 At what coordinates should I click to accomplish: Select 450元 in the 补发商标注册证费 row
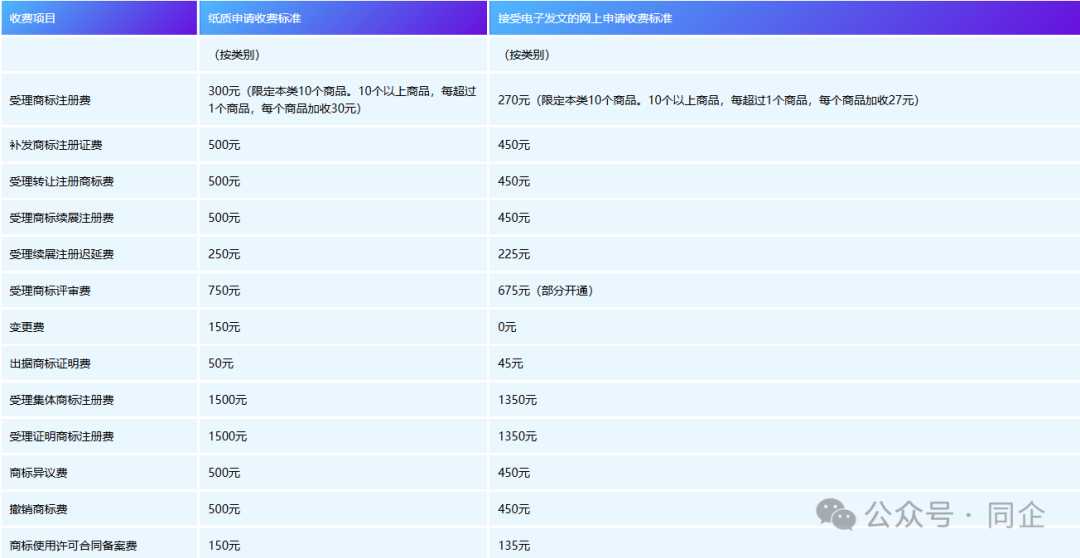[515, 145]
